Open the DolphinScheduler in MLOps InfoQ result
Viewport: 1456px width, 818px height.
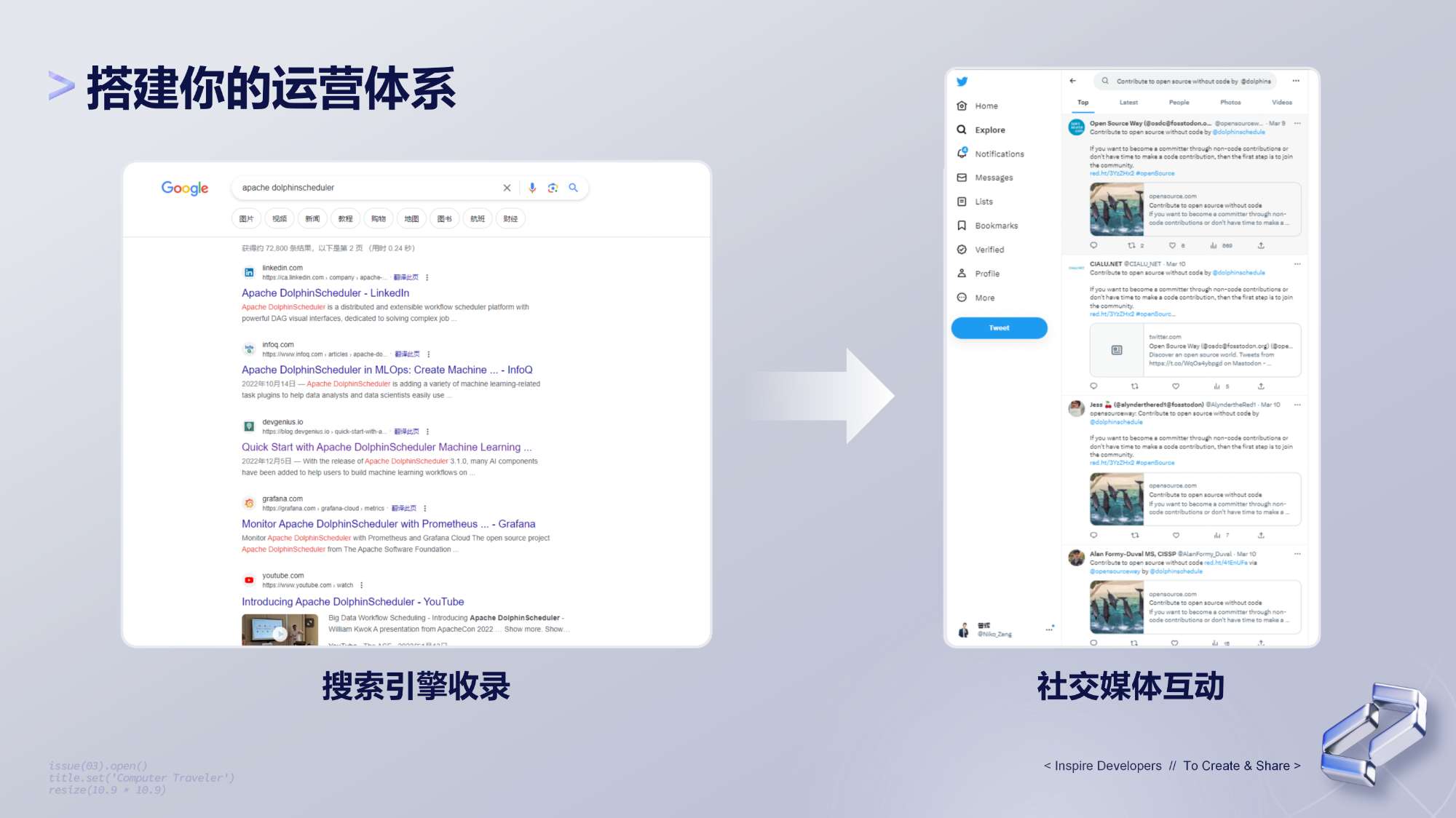click(387, 370)
